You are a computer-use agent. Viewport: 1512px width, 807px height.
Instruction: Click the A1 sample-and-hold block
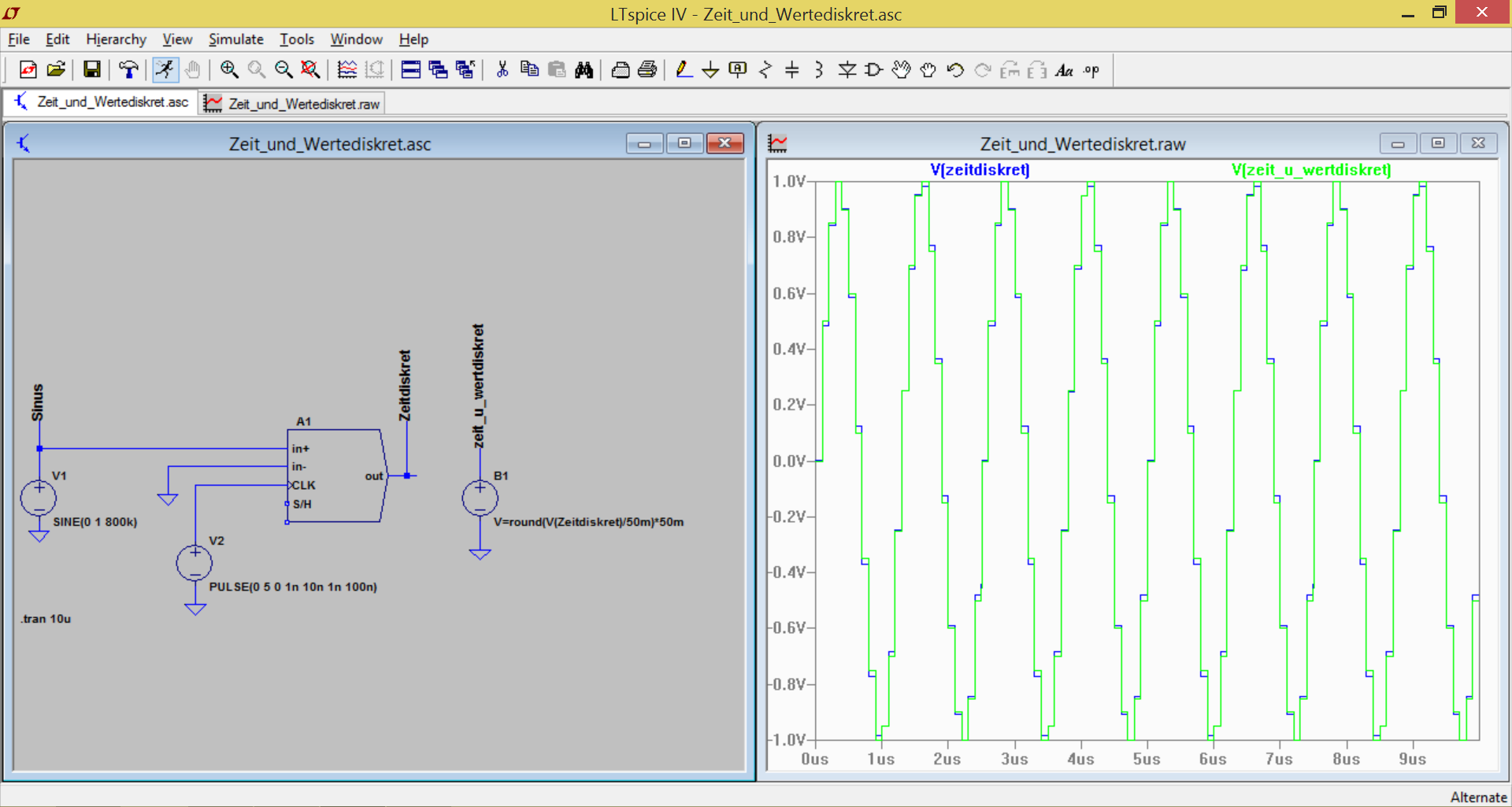(337, 476)
